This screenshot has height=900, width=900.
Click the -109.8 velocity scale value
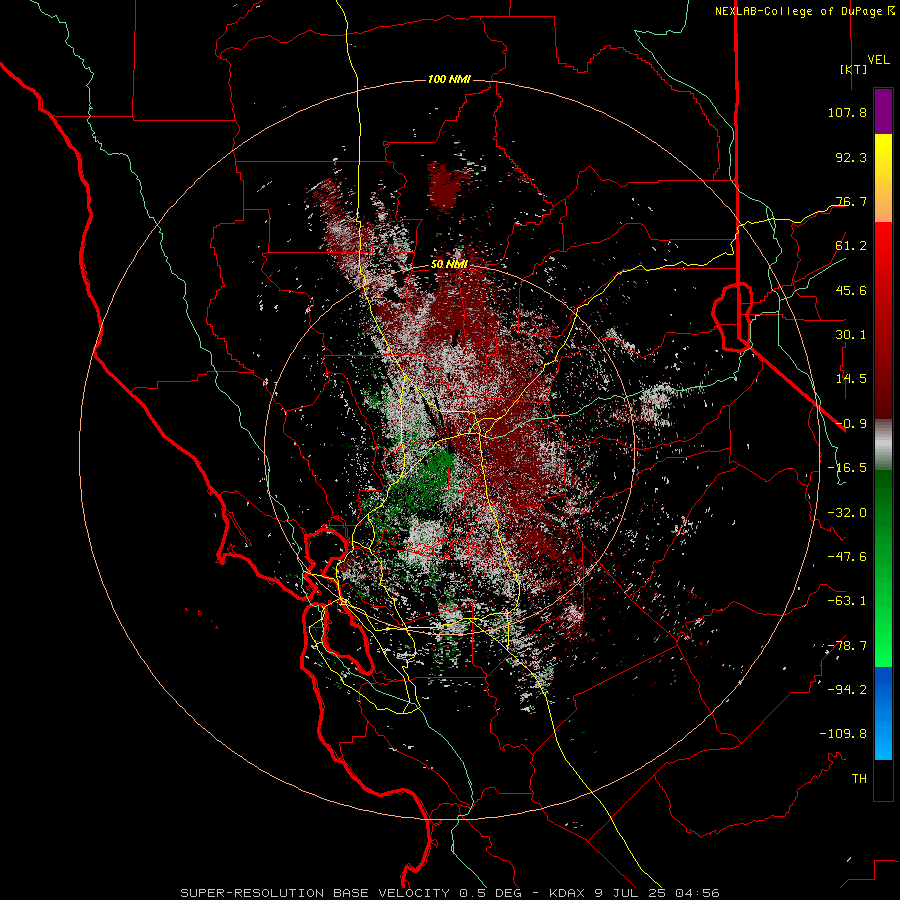(844, 734)
